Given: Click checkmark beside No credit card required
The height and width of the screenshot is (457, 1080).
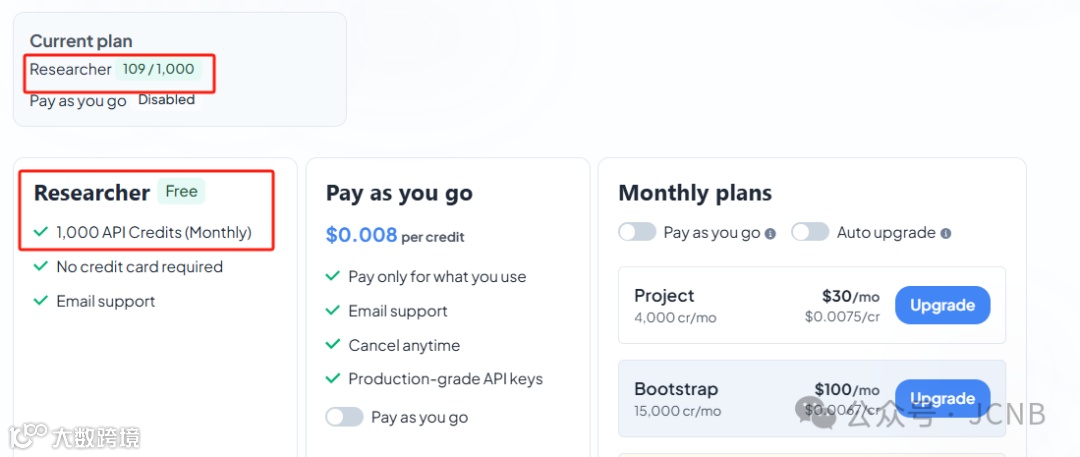Looking at the screenshot, I should (41, 267).
